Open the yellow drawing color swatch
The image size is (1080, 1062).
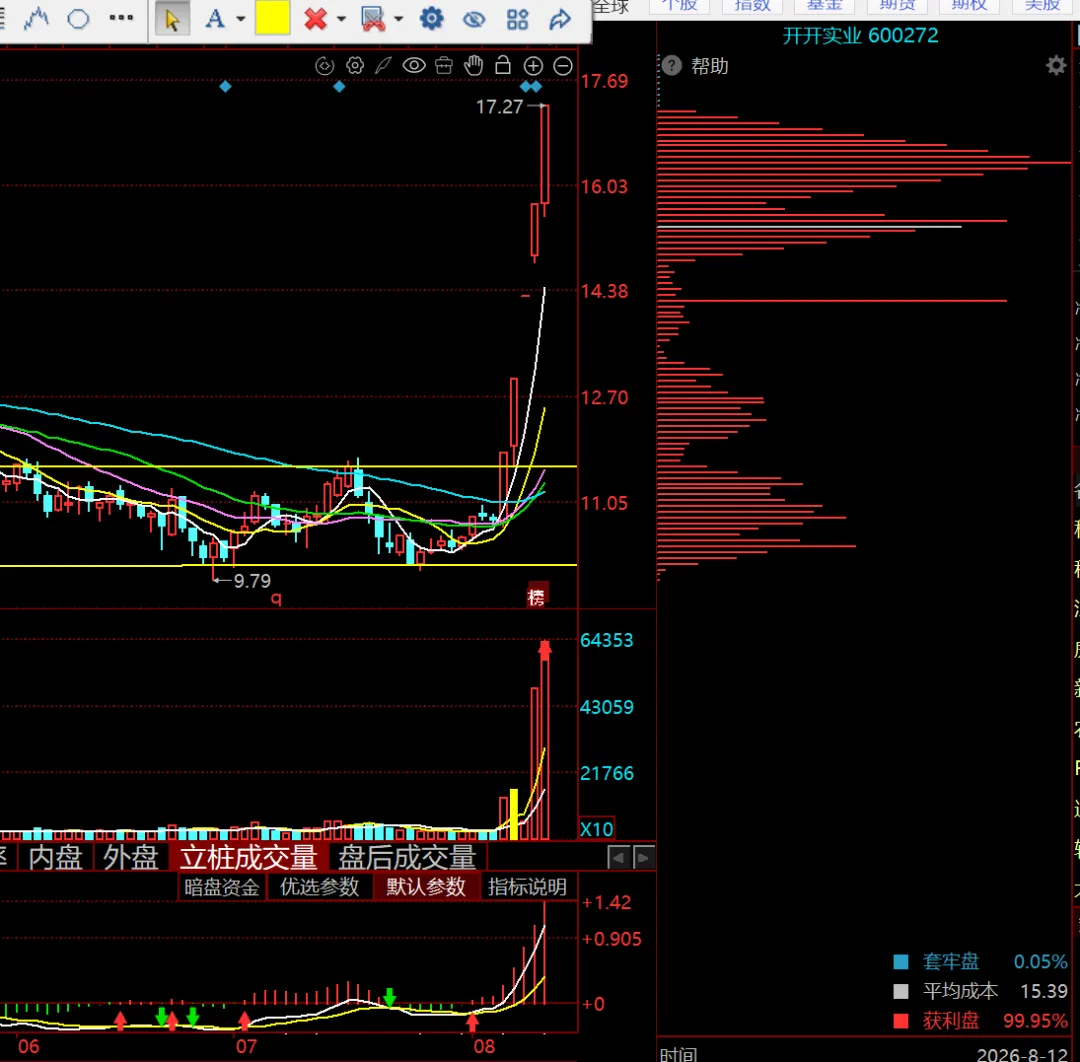pos(272,18)
